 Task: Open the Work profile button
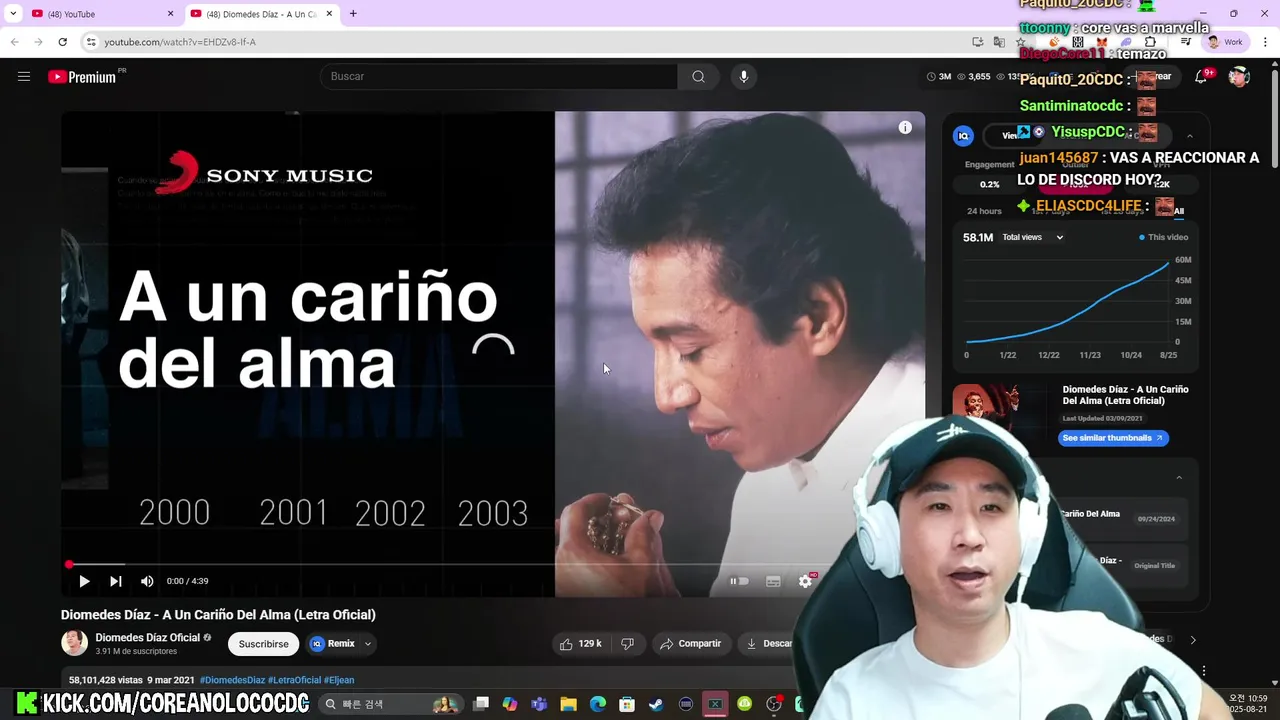(x=1225, y=42)
